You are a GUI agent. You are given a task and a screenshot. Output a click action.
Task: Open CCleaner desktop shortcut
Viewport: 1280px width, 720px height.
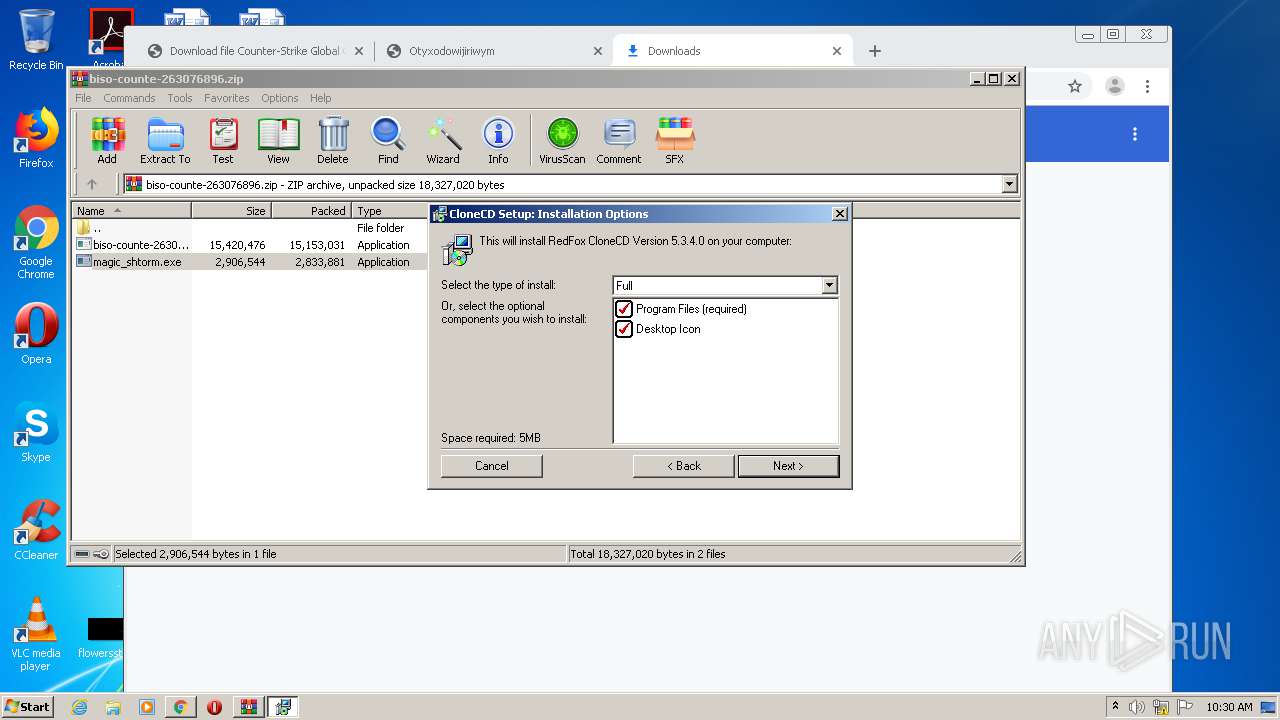coord(36,531)
